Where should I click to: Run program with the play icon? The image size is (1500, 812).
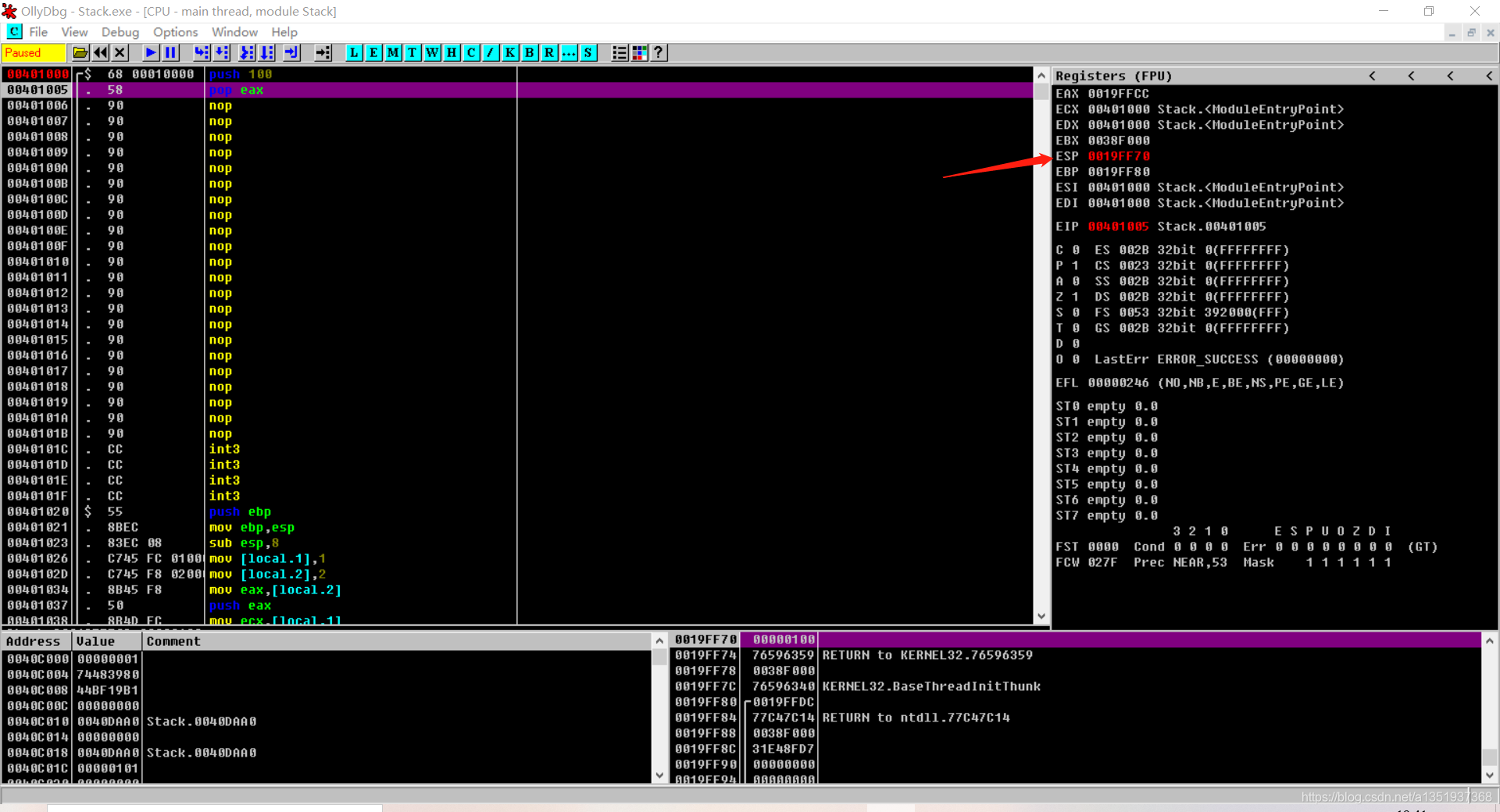tap(152, 52)
